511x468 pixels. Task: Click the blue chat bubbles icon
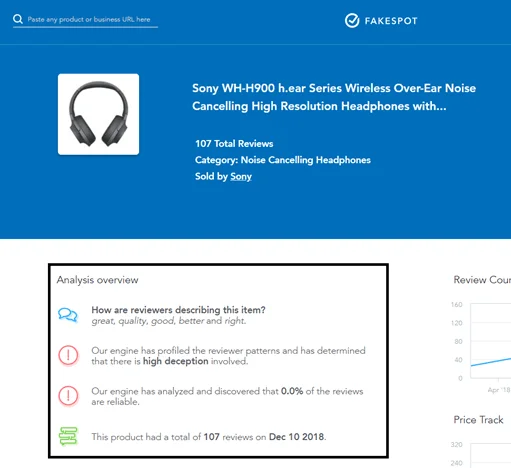click(68, 315)
